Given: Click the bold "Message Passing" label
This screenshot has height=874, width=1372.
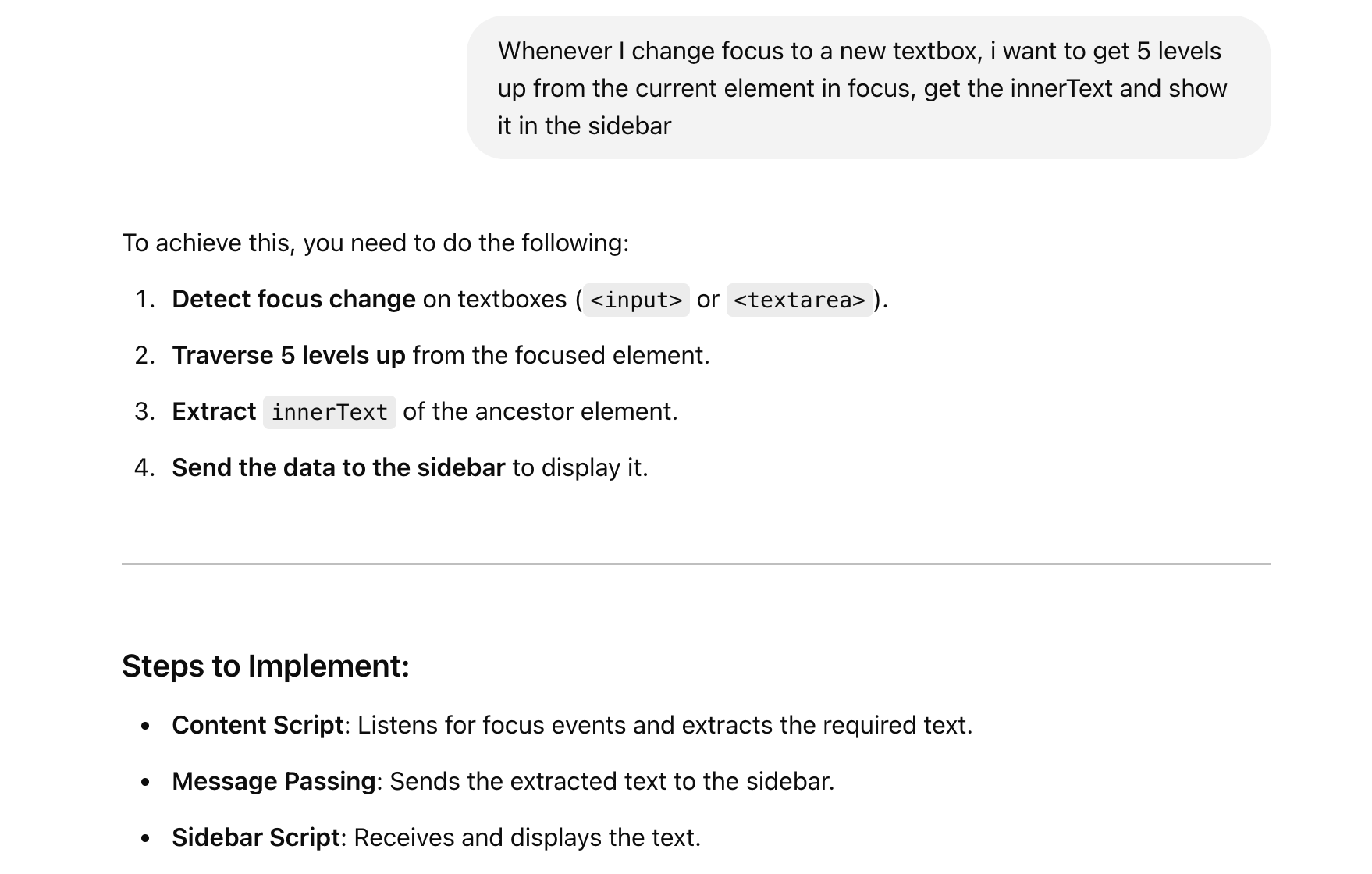Looking at the screenshot, I should (273, 782).
